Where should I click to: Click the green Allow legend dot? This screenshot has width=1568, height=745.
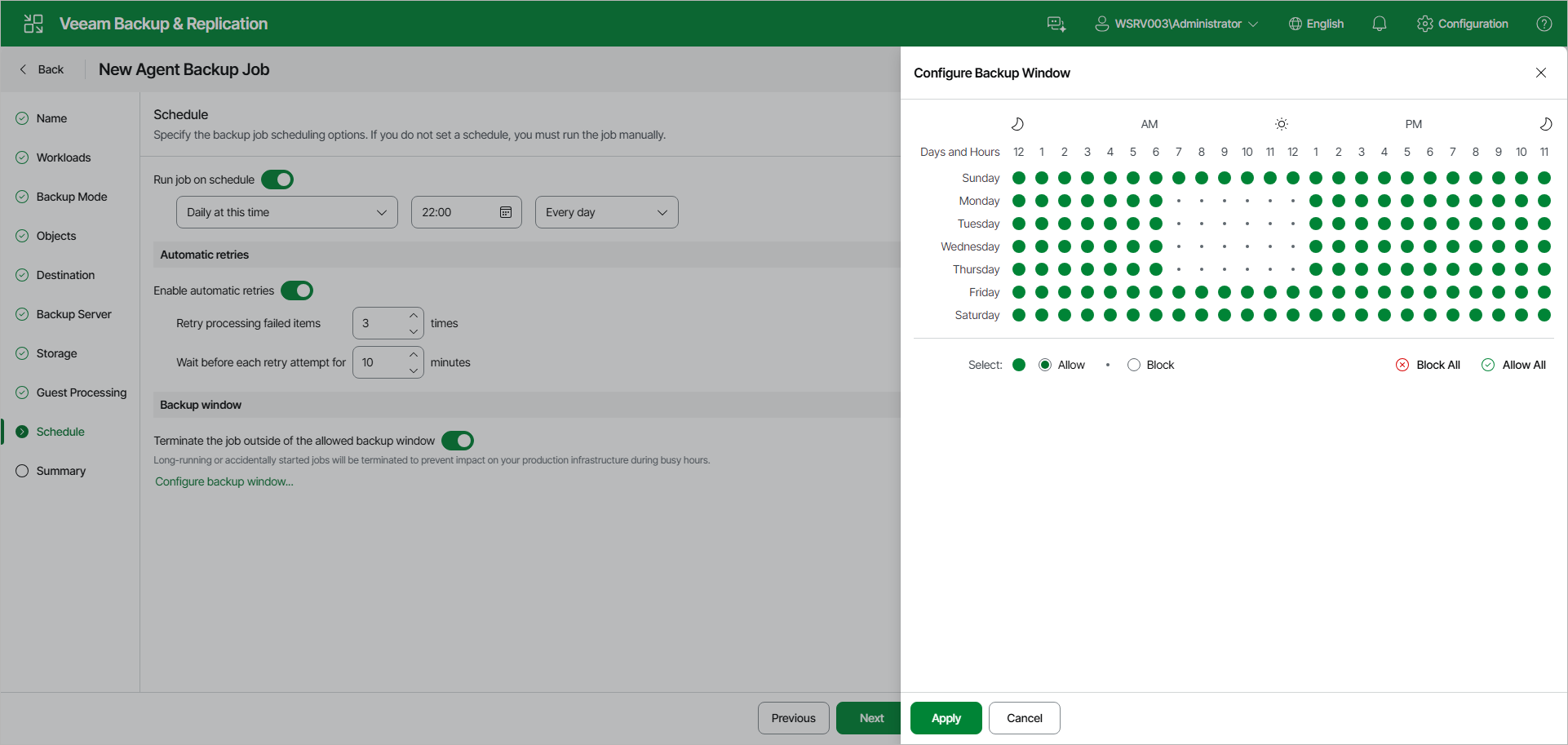coord(1019,365)
